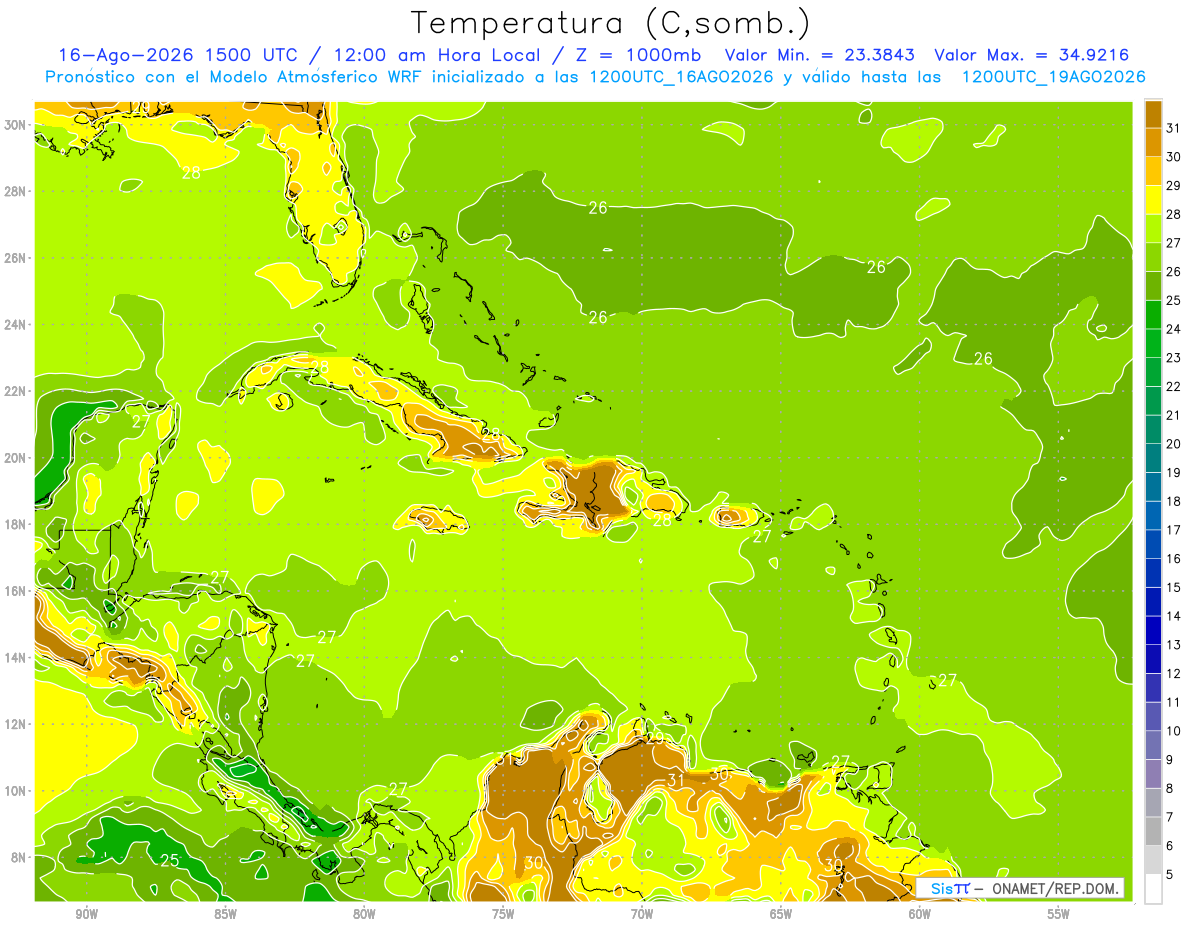Click the legend scale value "5"
Viewport: 1200px width, 927px height.
(x=1170, y=875)
